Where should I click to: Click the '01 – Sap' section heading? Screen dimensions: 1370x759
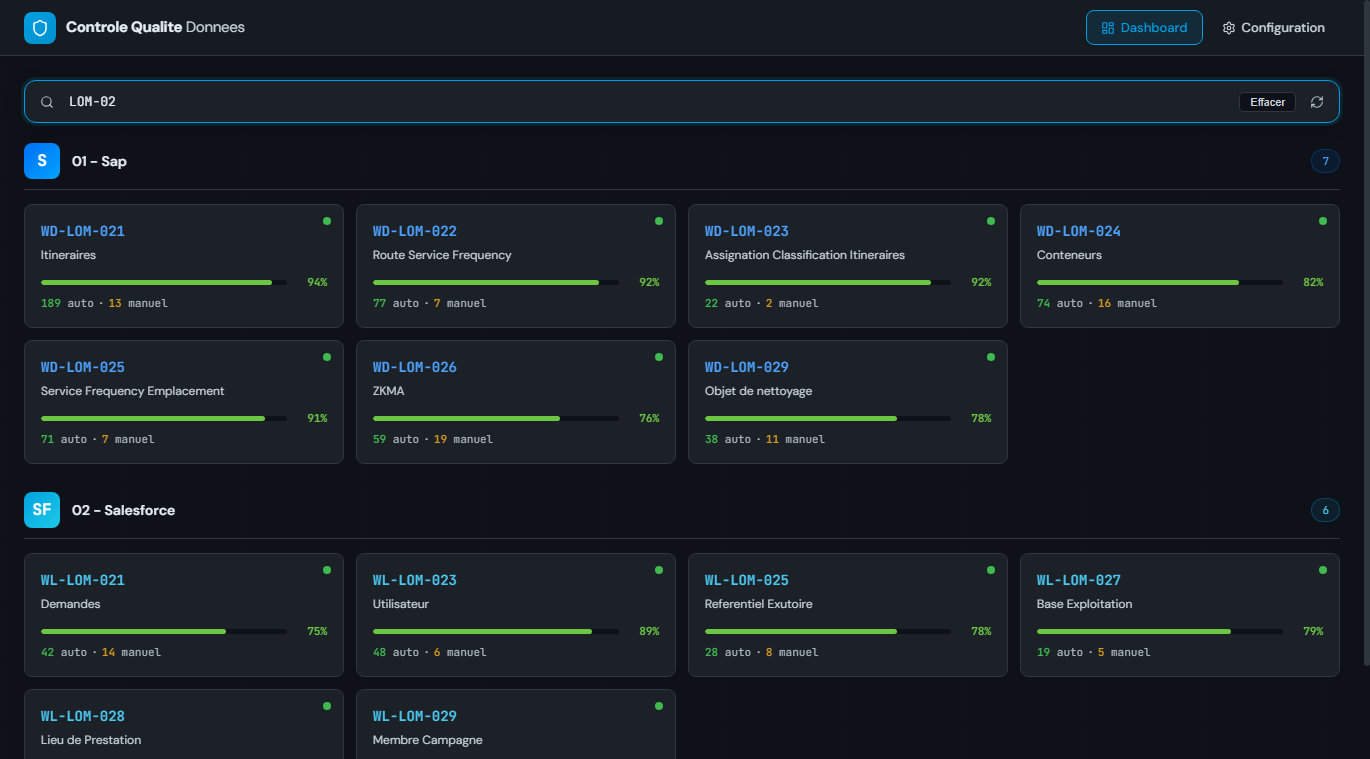tap(99, 161)
